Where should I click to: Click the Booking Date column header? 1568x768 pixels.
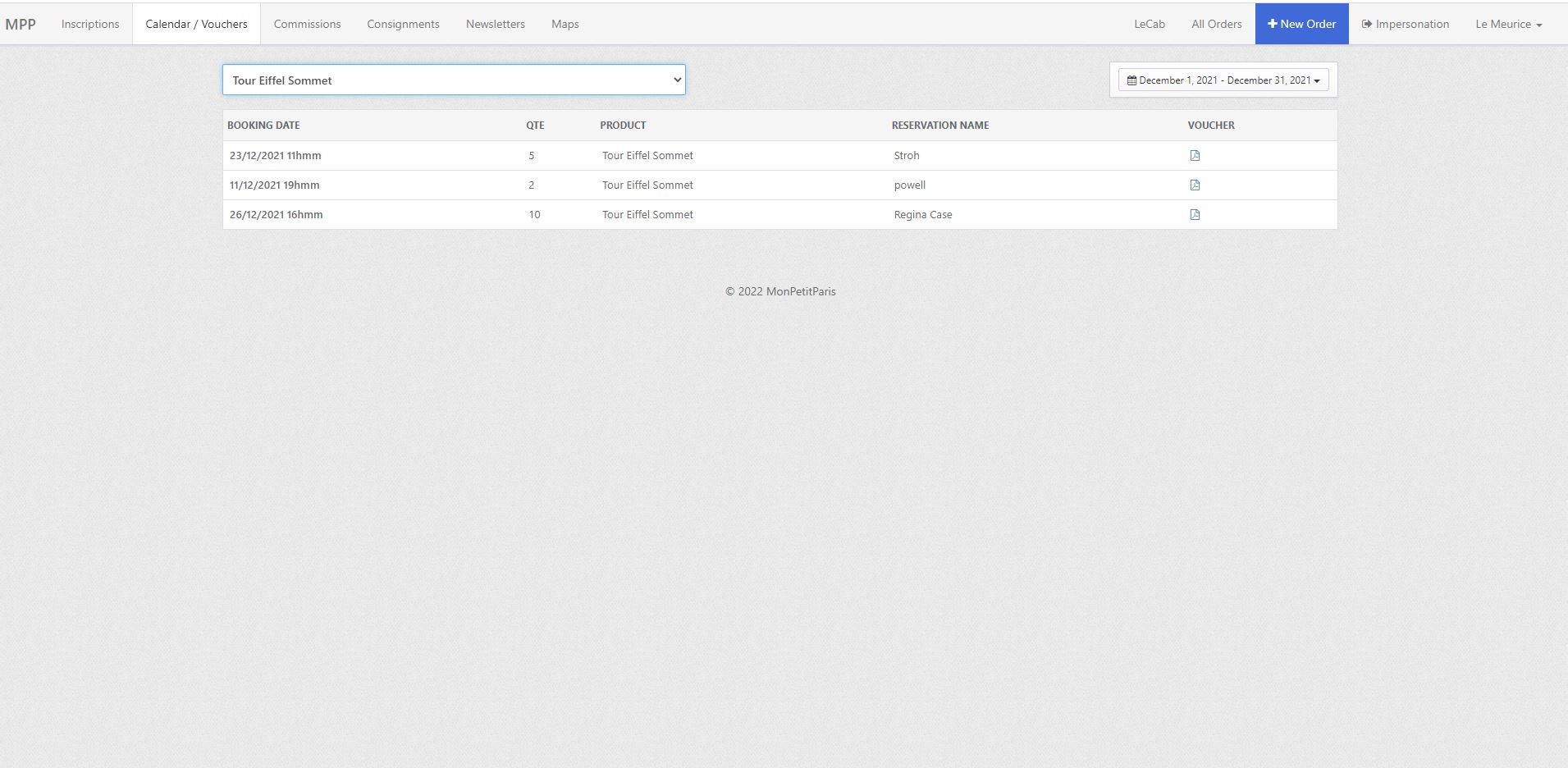click(263, 126)
